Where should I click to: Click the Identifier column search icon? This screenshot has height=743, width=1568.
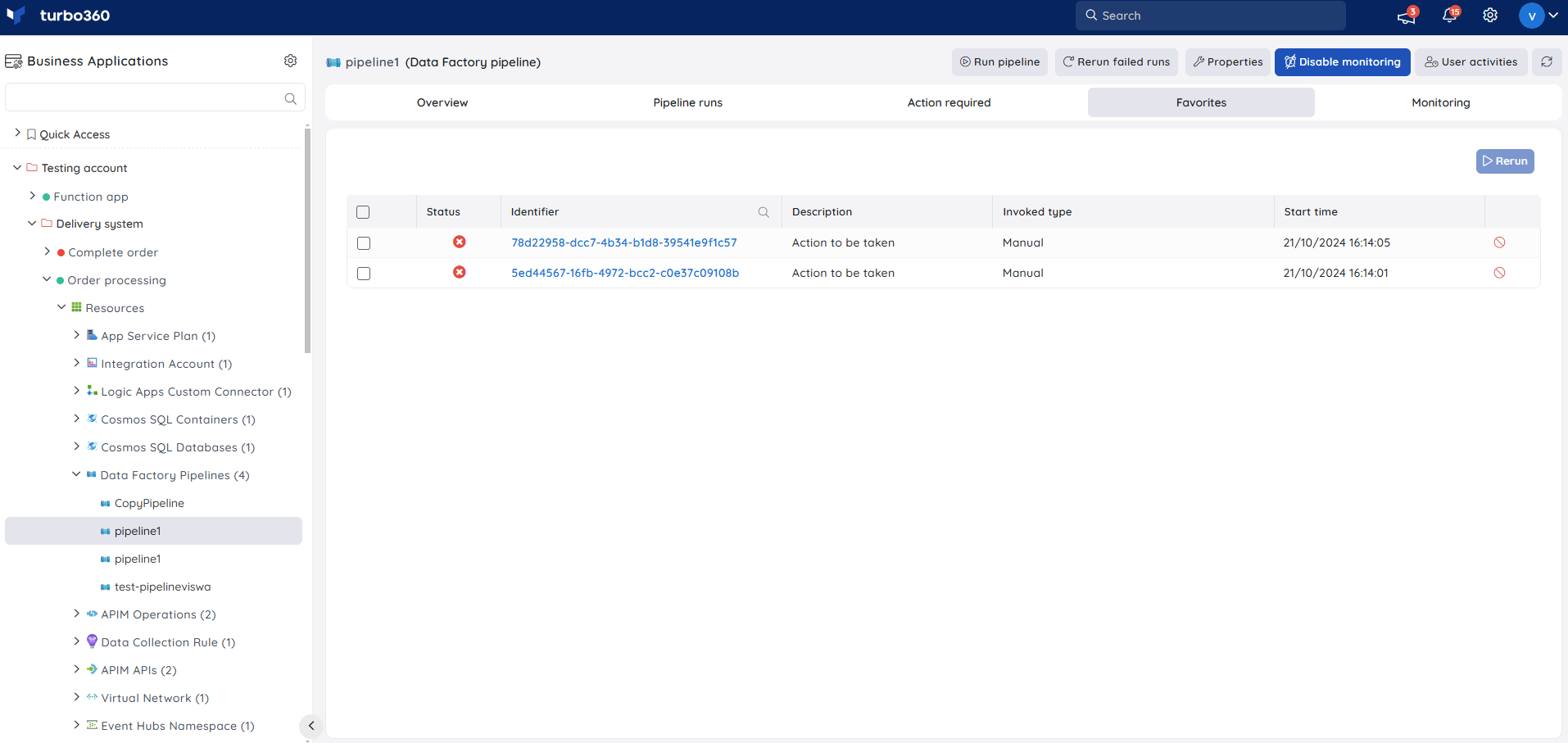764,212
